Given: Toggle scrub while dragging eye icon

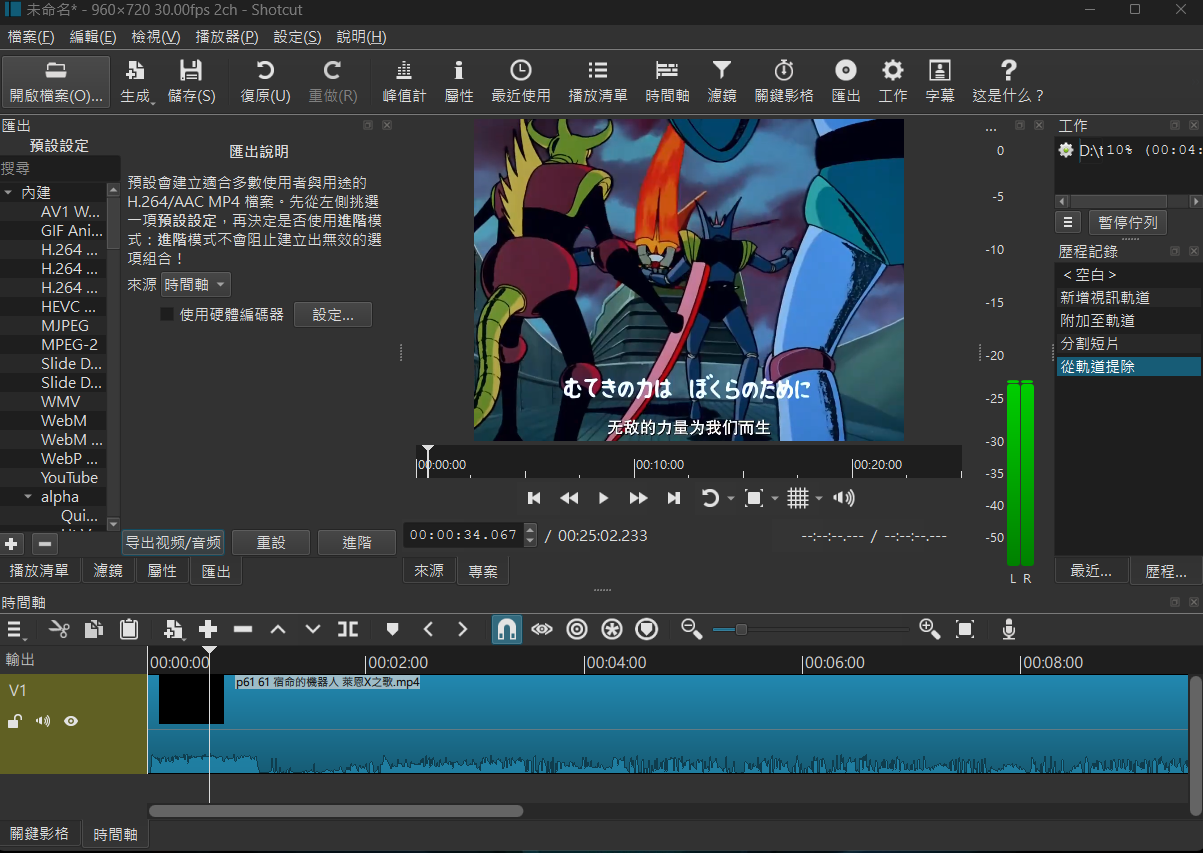Looking at the screenshot, I should point(542,629).
